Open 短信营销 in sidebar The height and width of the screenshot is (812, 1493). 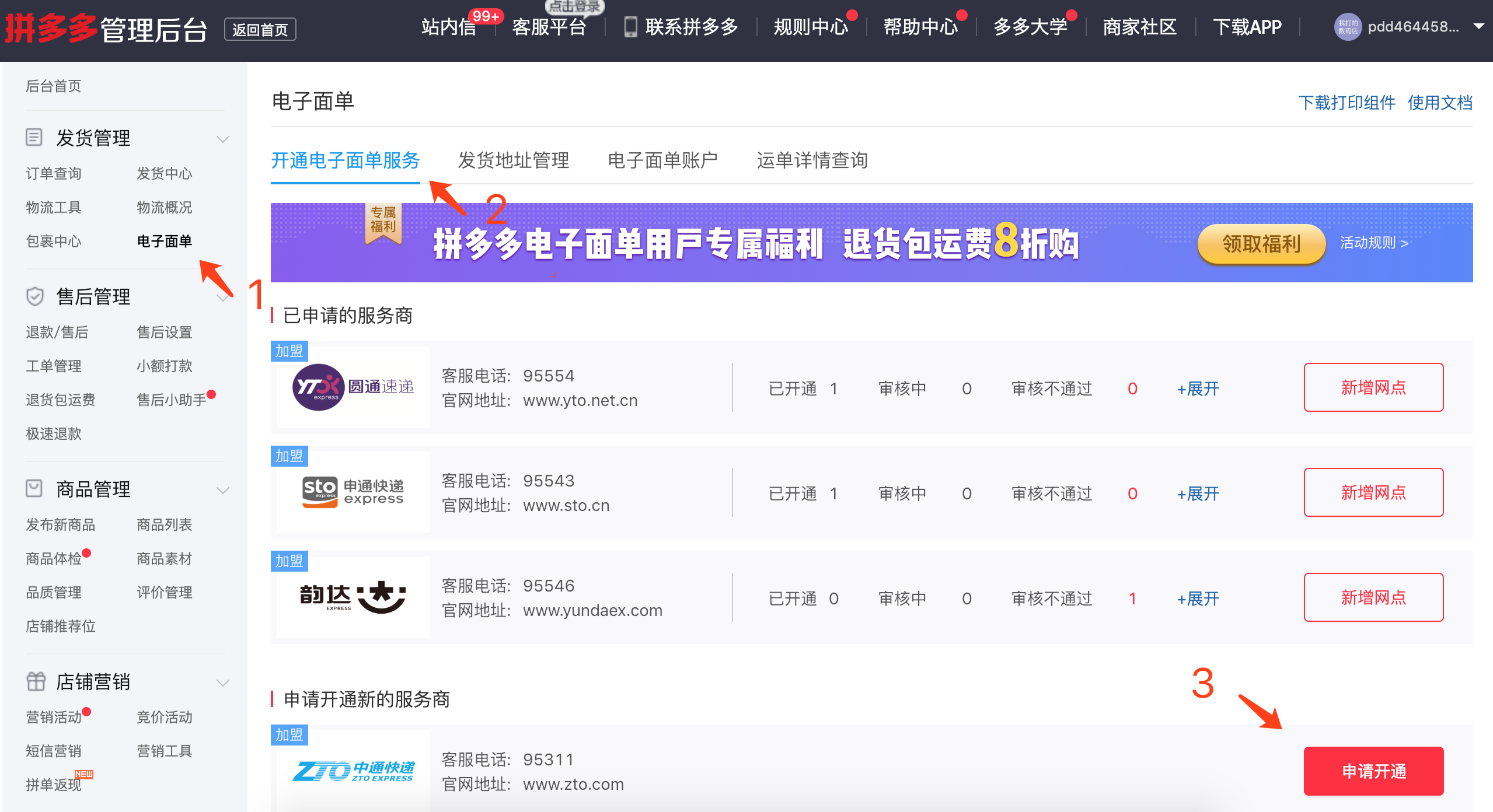coord(54,751)
